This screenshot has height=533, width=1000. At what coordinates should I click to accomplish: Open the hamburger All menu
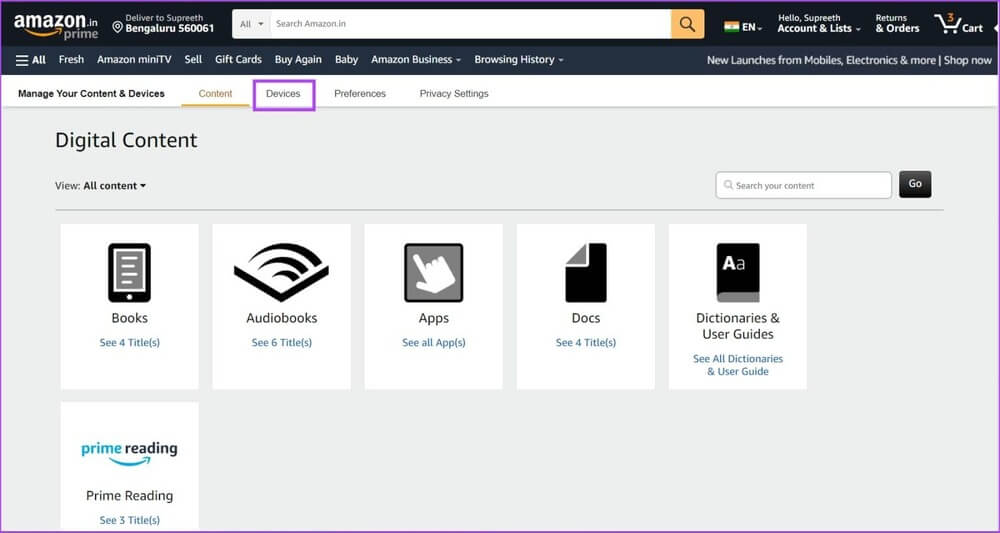click(31, 60)
